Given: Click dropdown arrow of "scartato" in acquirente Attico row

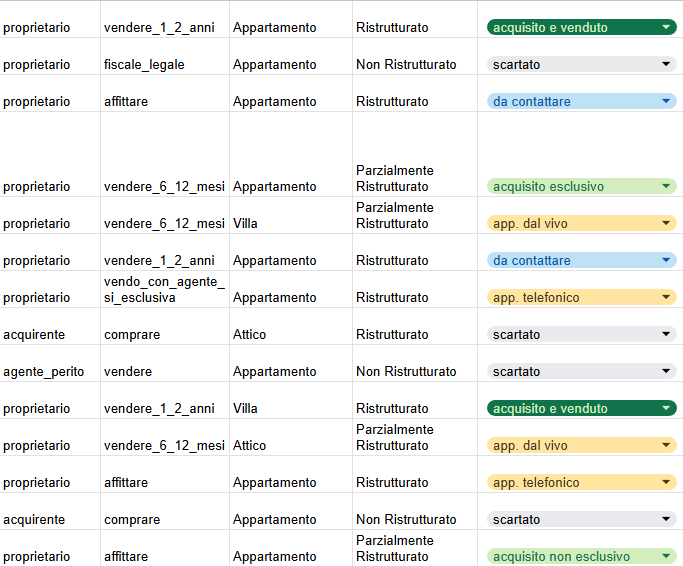Looking at the screenshot, I should tap(667, 335).
